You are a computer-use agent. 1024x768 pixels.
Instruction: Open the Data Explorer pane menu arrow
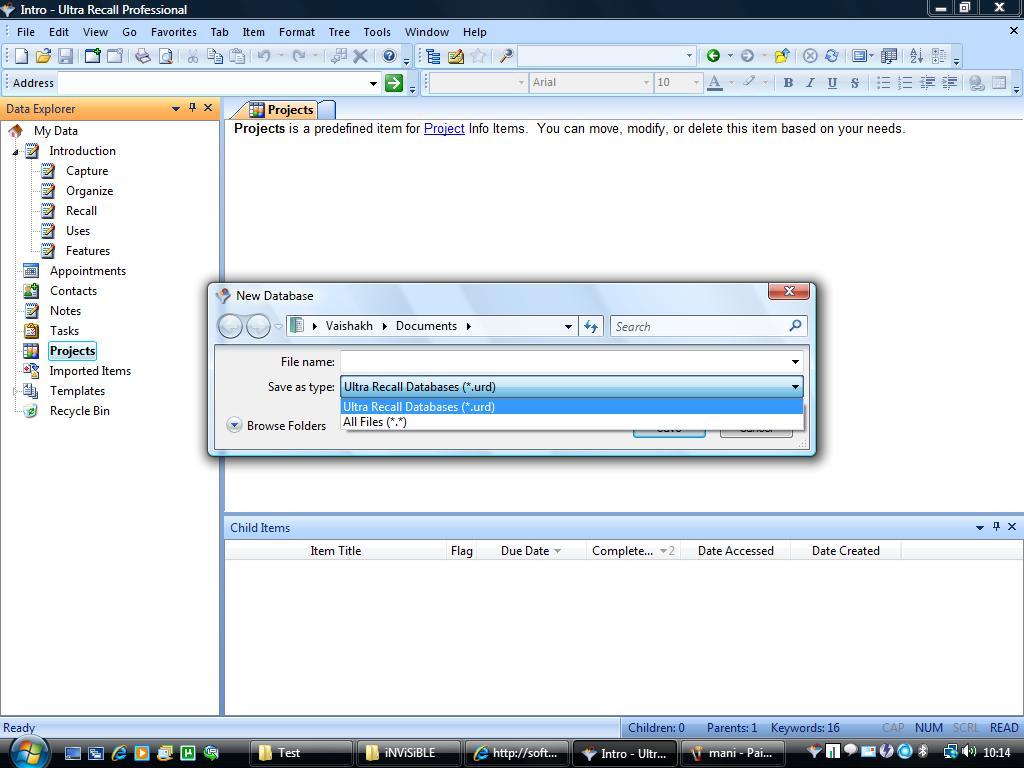pyautogui.click(x=176, y=108)
